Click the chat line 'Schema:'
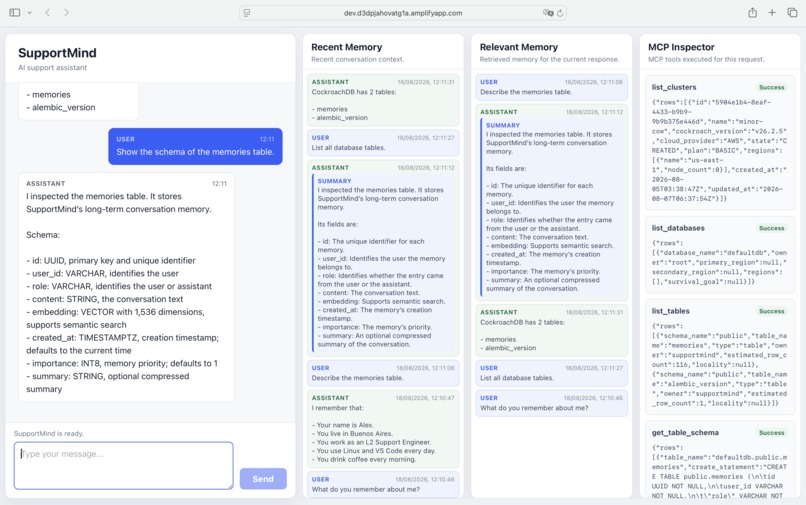 tap(43, 235)
